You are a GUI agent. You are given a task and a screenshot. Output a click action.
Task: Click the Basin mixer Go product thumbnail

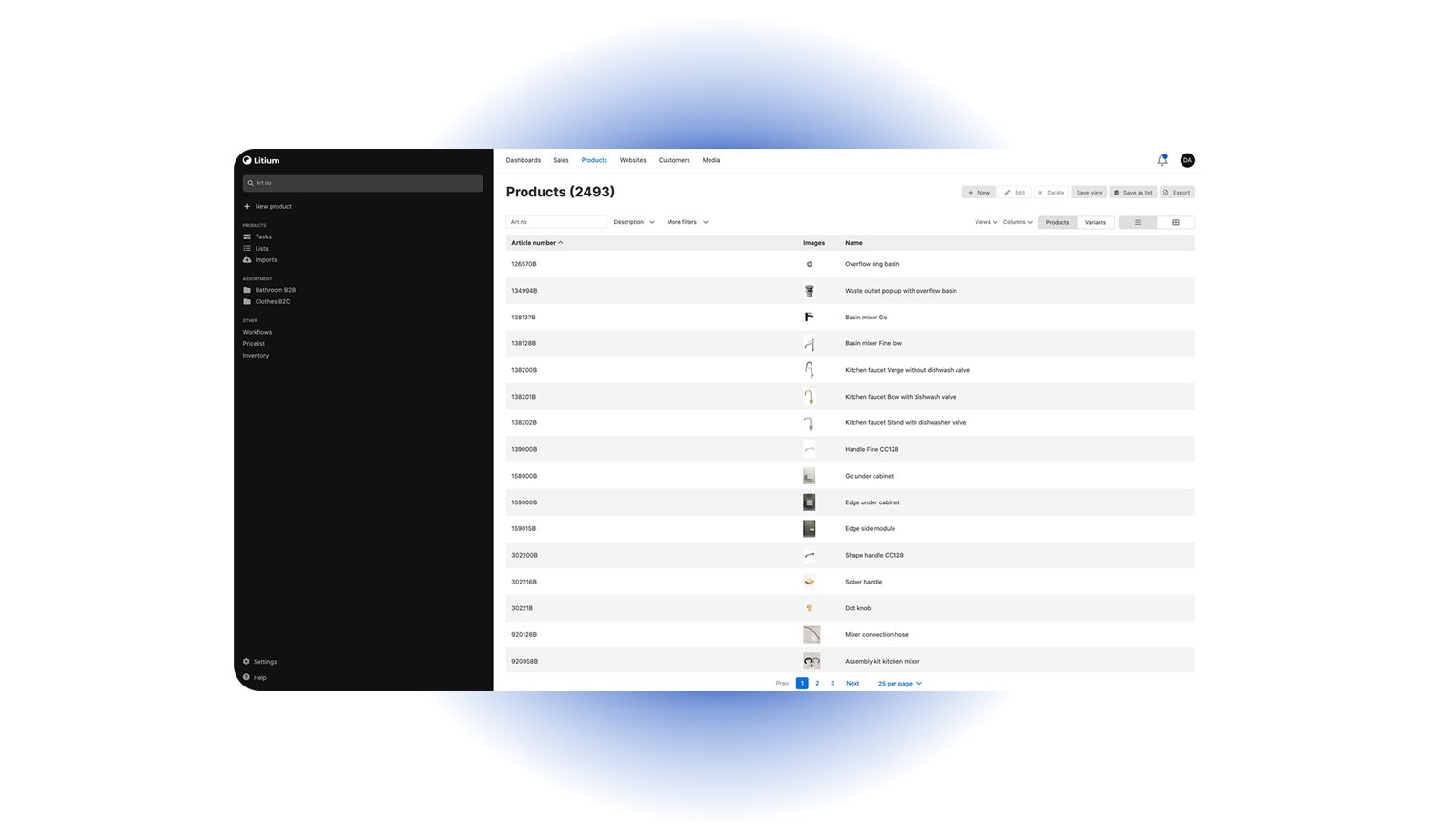[x=809, y=318]
